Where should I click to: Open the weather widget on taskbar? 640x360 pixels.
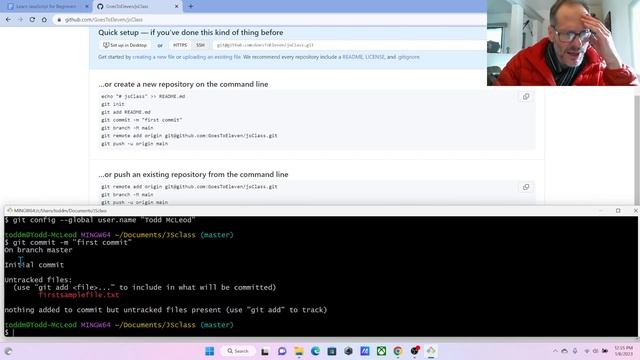(8, 351)
